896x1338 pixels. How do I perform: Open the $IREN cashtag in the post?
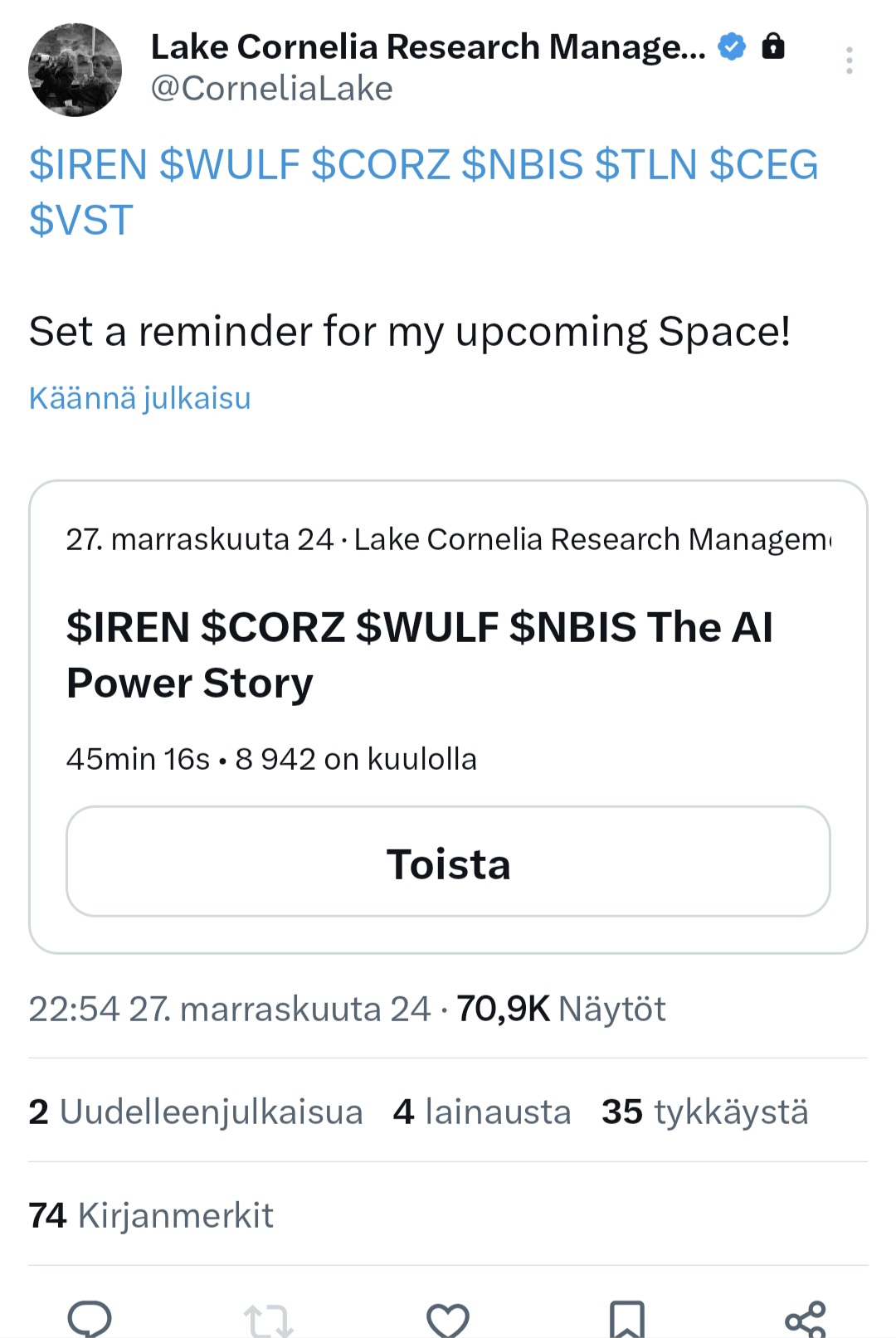coord(88,164)
